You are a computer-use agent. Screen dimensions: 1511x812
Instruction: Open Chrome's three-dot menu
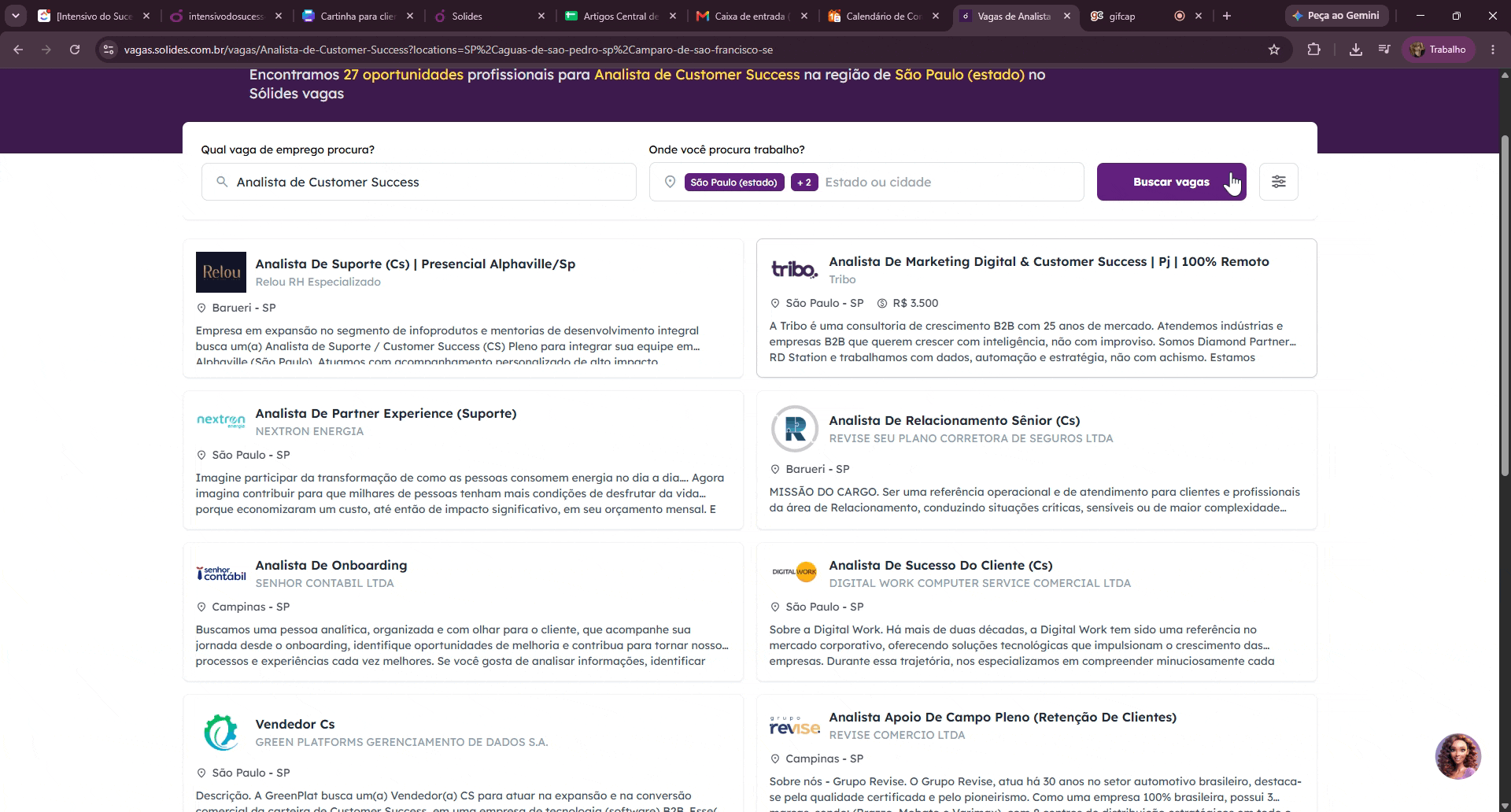point(1493,50)
